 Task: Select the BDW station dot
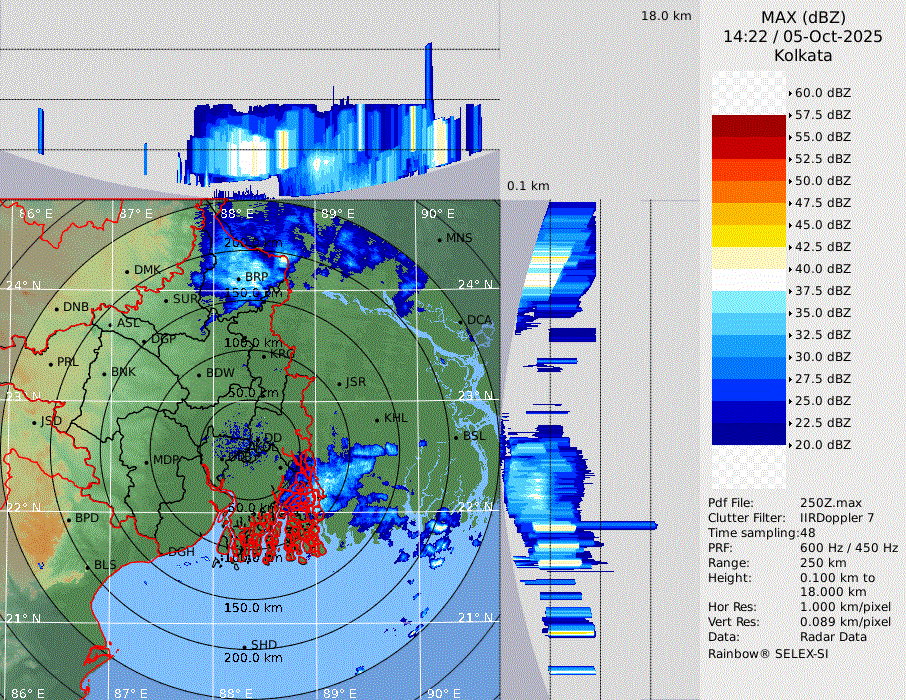(x=200, y=375)
